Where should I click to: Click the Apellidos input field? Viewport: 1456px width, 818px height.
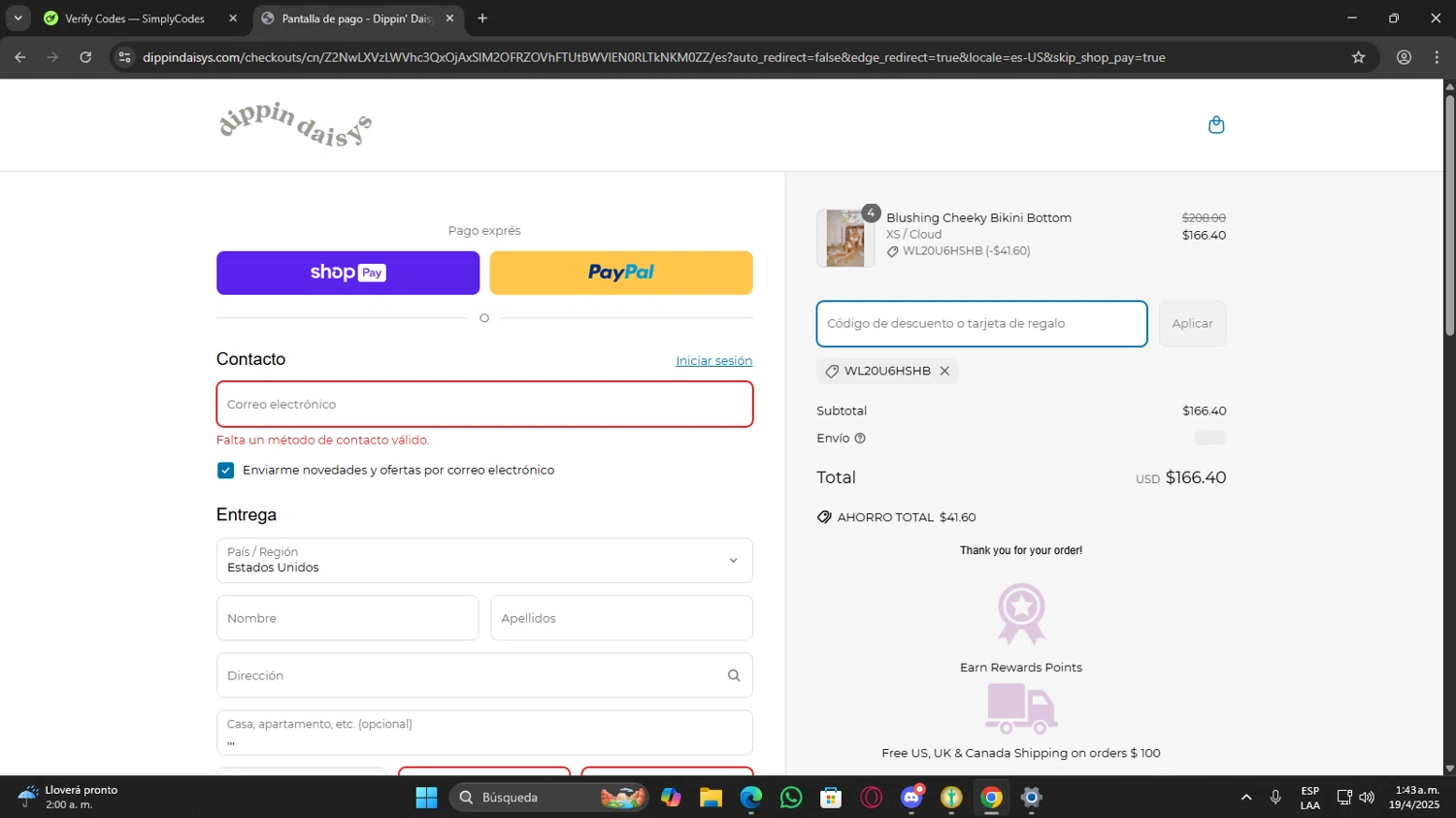point(621,618)
